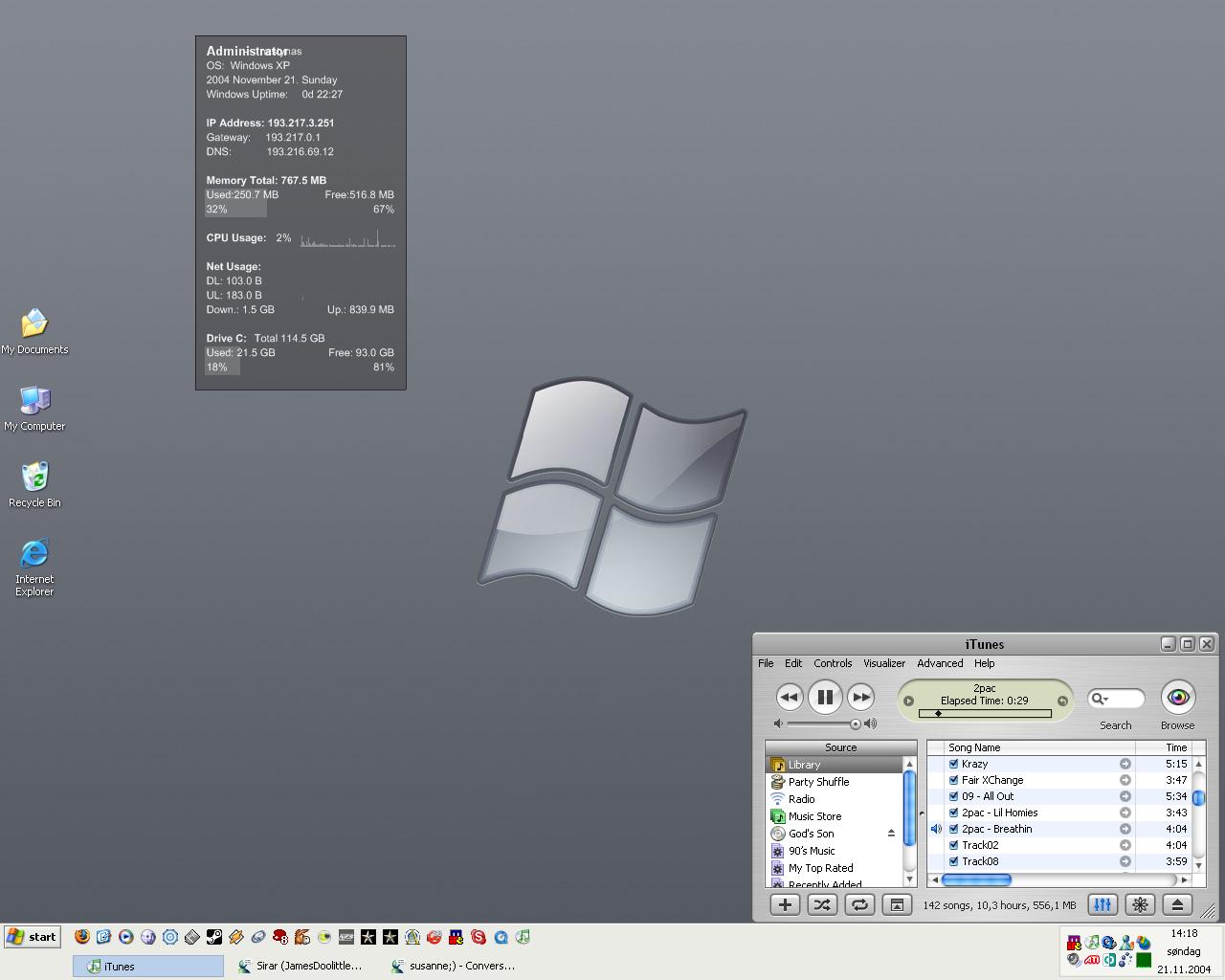Click song list scroll-down arrow
The image size is (1225, 980).
[x=1198, y=865]
